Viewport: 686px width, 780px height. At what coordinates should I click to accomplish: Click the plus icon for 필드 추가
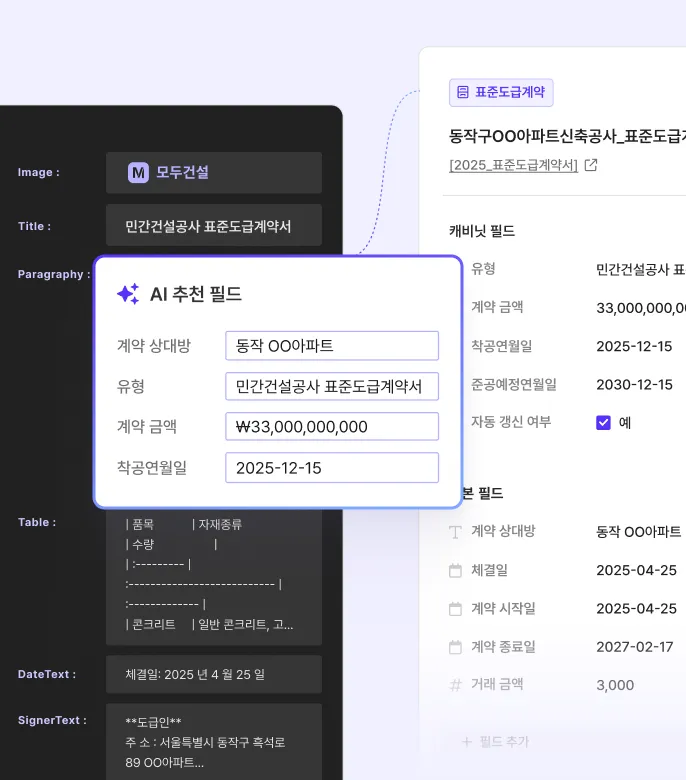(467, 742)
